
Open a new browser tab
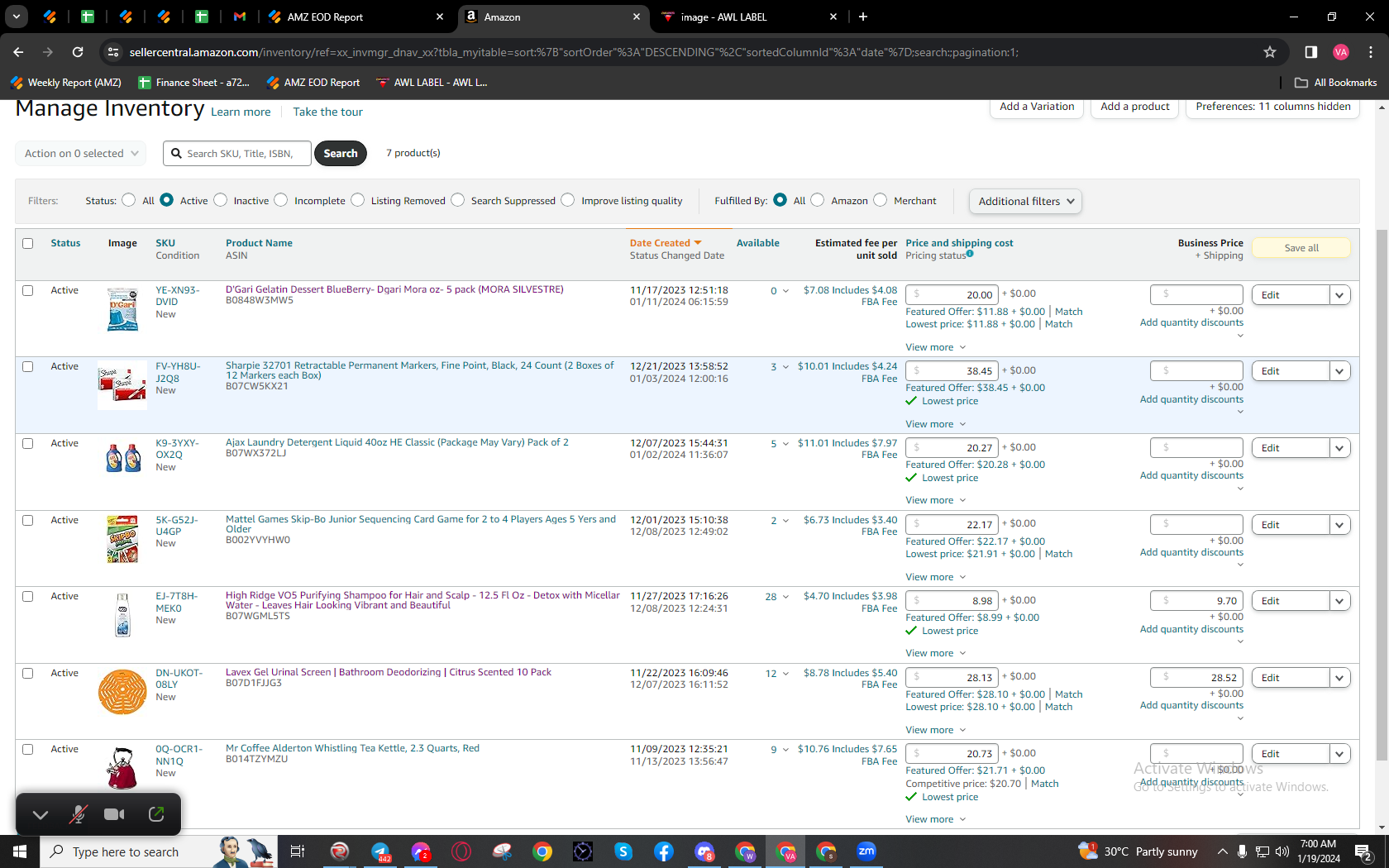pyautogui.click(x=863, y=17)
